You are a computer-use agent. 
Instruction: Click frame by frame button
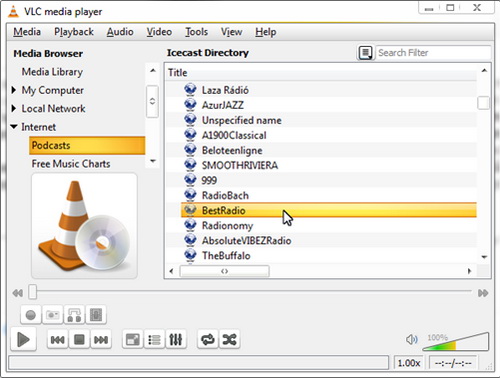tap(96, 315)
